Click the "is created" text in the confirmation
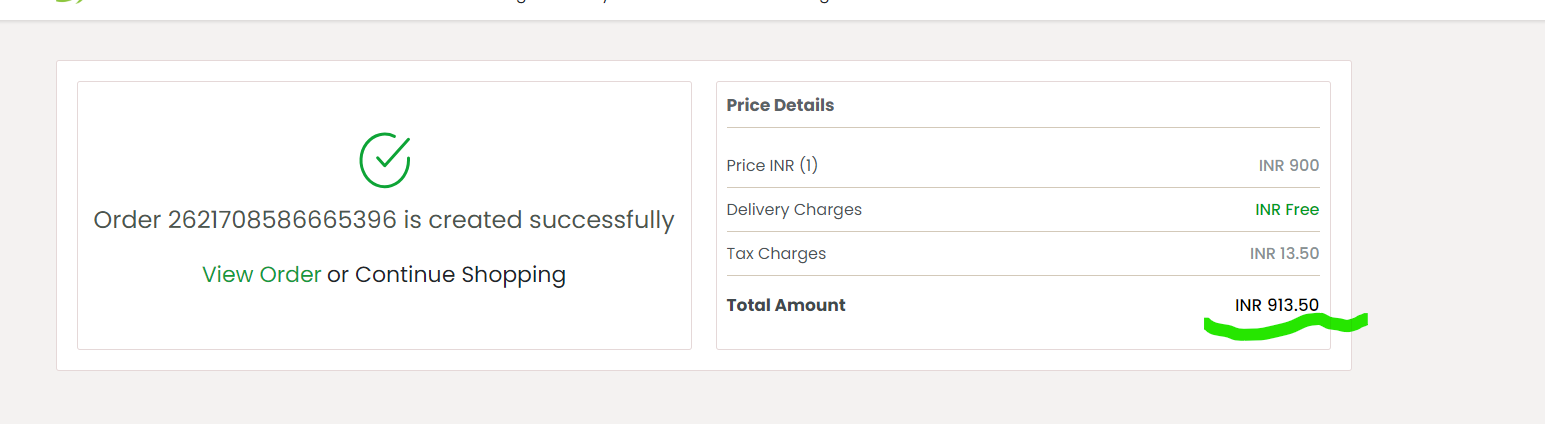This screenshot has height=424, width=1545. click(463, 220)
